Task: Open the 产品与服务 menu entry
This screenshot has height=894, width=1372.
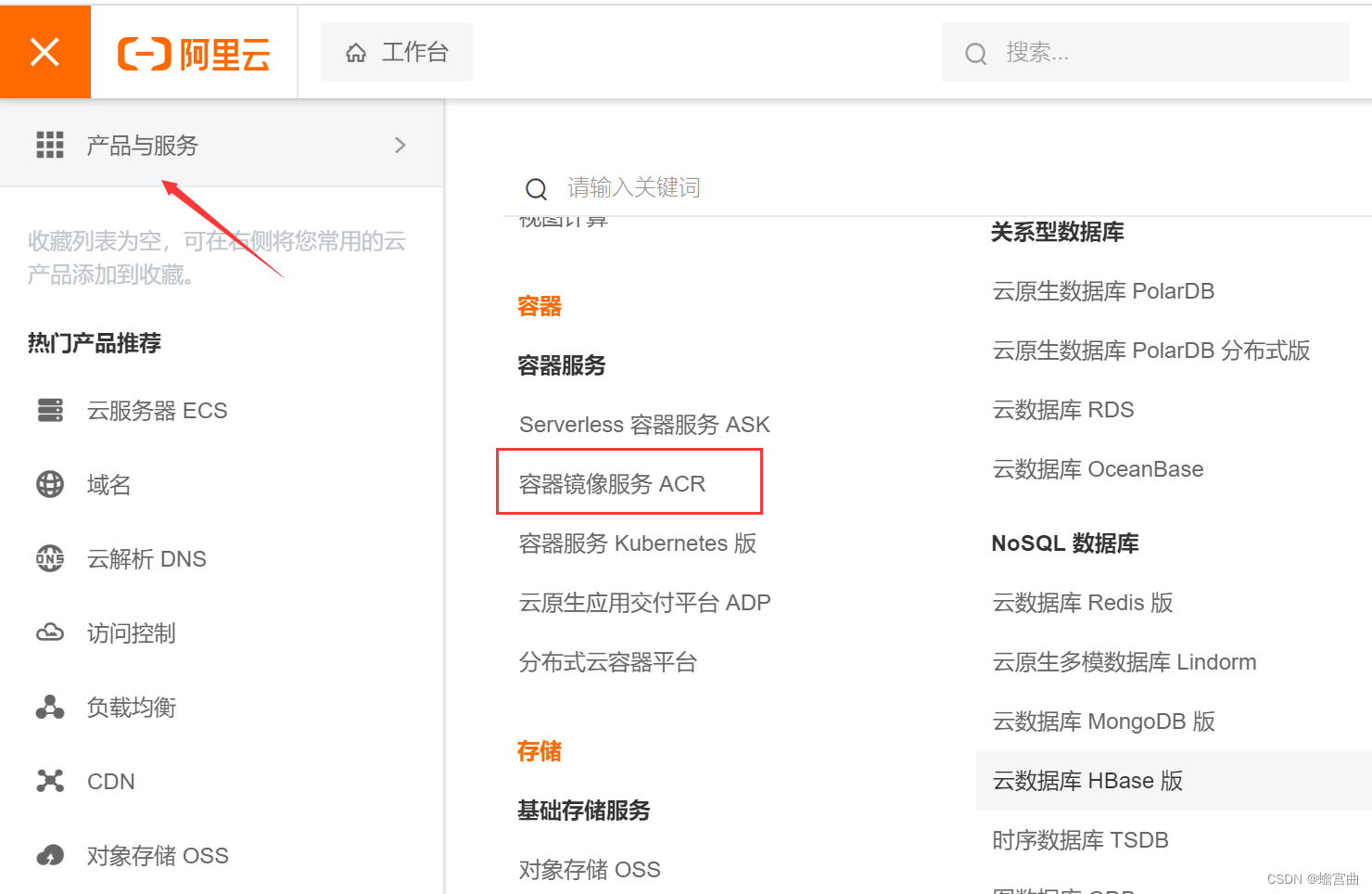Action: 222,145
